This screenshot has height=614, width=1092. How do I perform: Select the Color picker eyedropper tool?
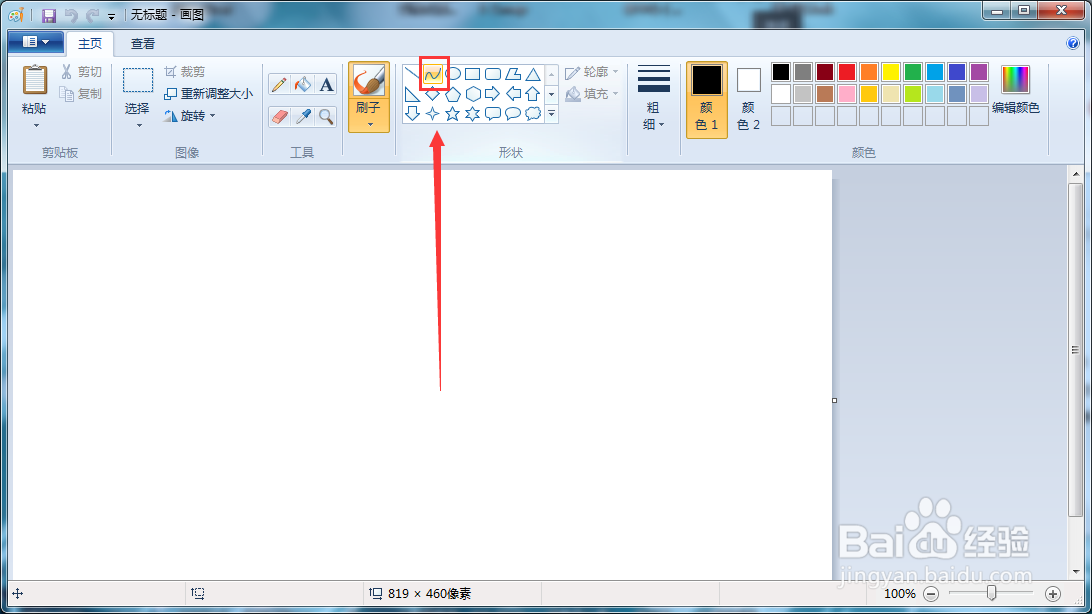coord(303,116)
